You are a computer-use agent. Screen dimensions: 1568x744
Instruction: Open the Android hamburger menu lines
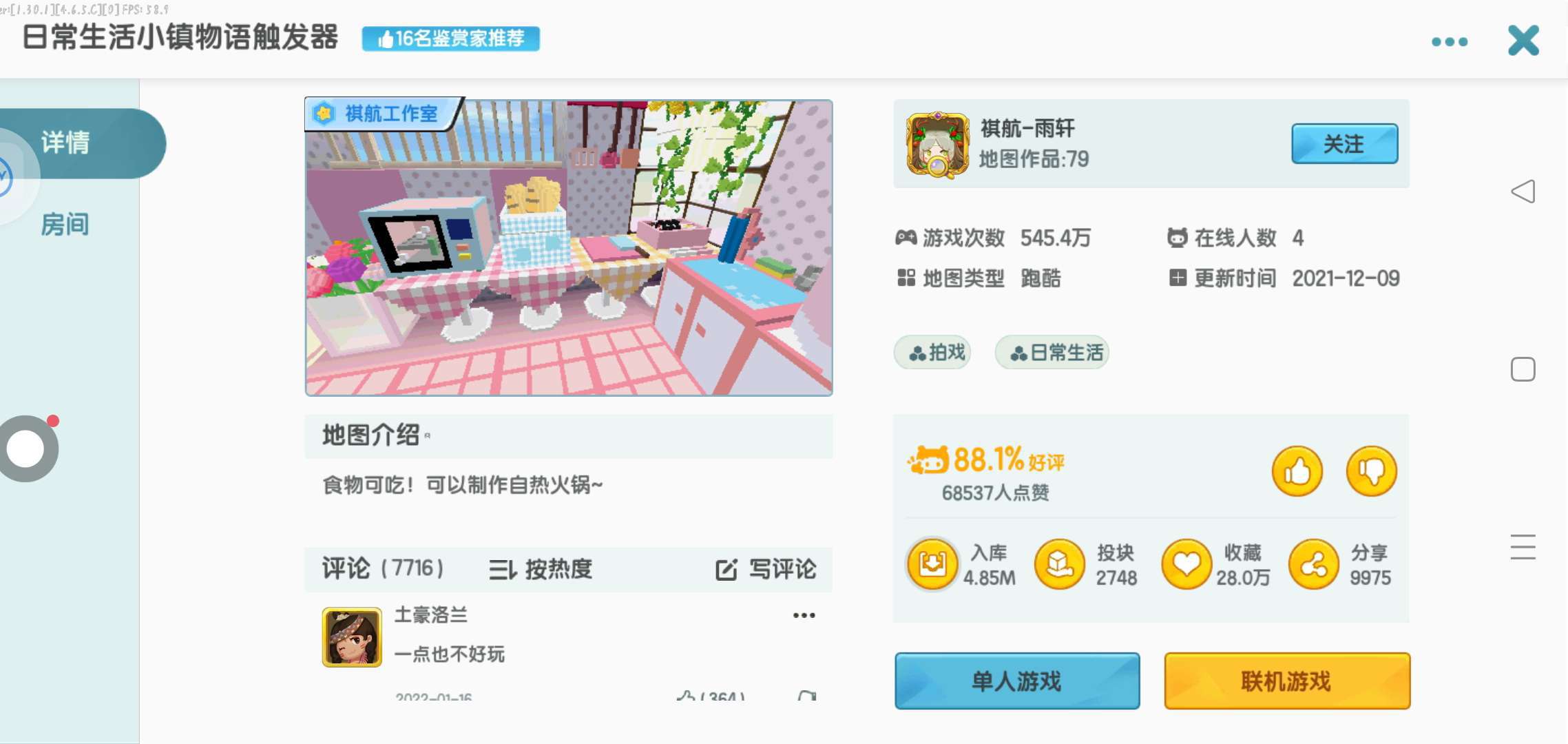1523,547
